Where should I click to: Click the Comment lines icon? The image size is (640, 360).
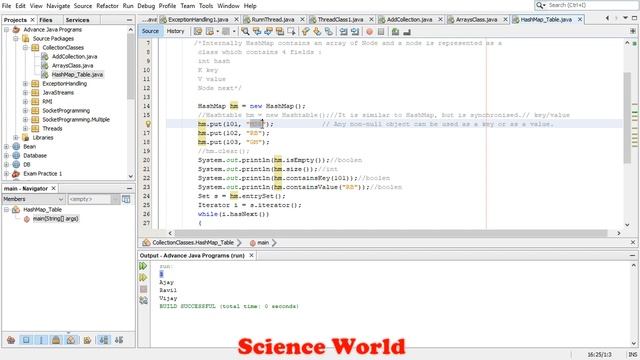pyautogui.click(x=395, y=31)
